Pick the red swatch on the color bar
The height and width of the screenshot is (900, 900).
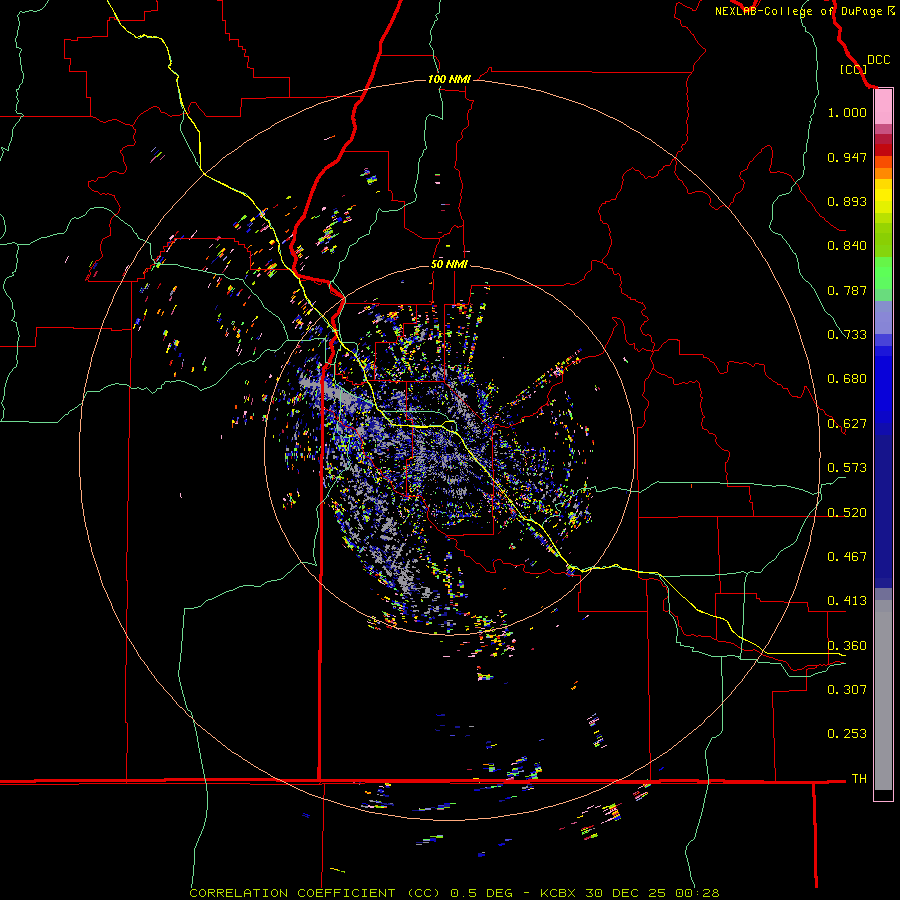[883, 150]
